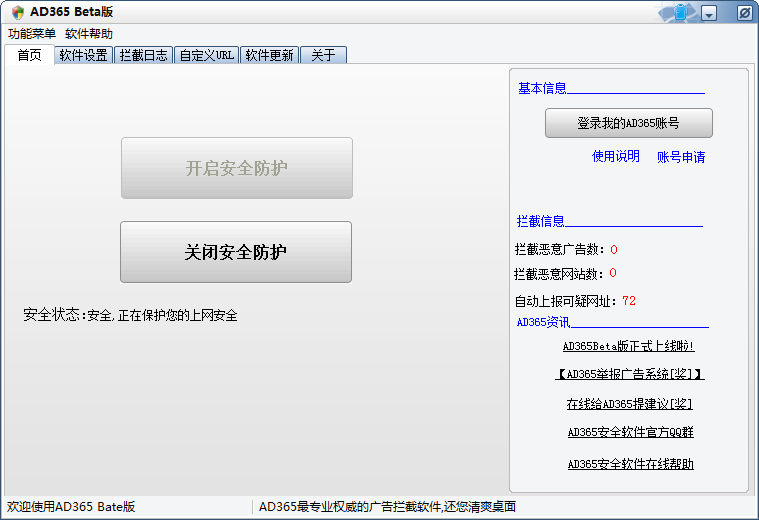Open the AD365举报广告系统 link
The image size is (759, 520).
630,374
